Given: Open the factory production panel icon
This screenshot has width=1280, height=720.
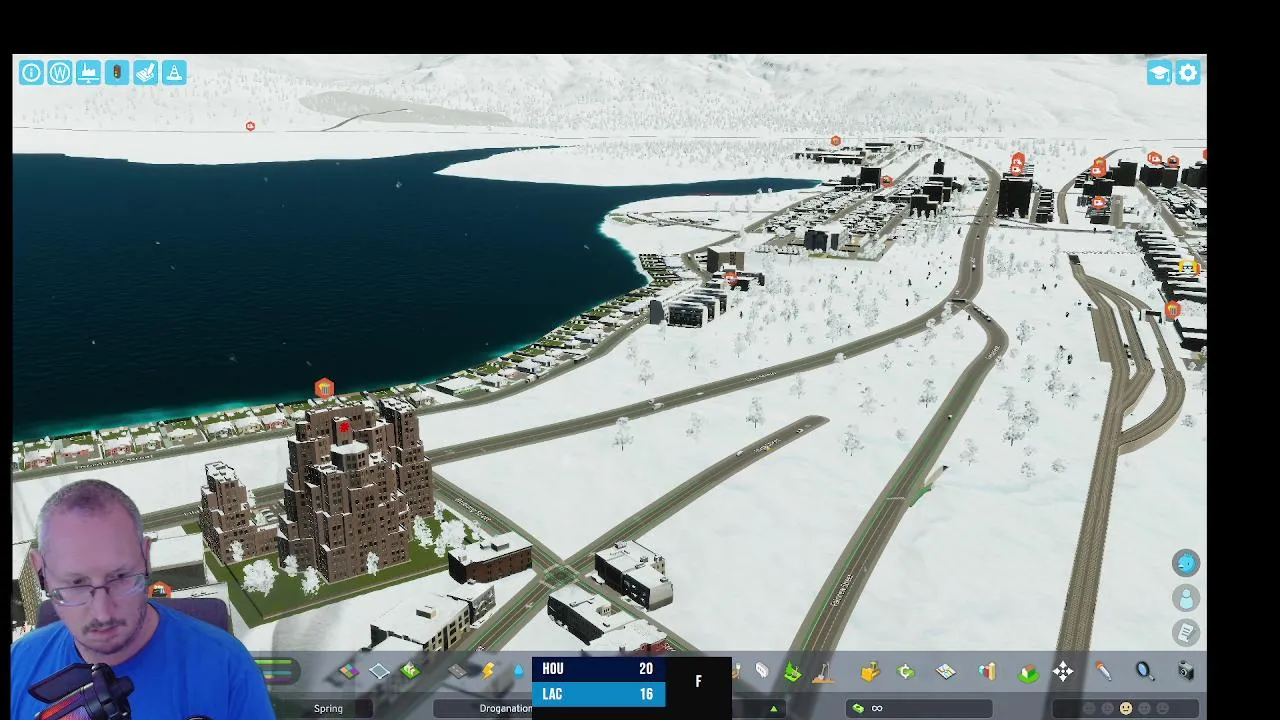Looking at the screenshot, I should (88, 72).
